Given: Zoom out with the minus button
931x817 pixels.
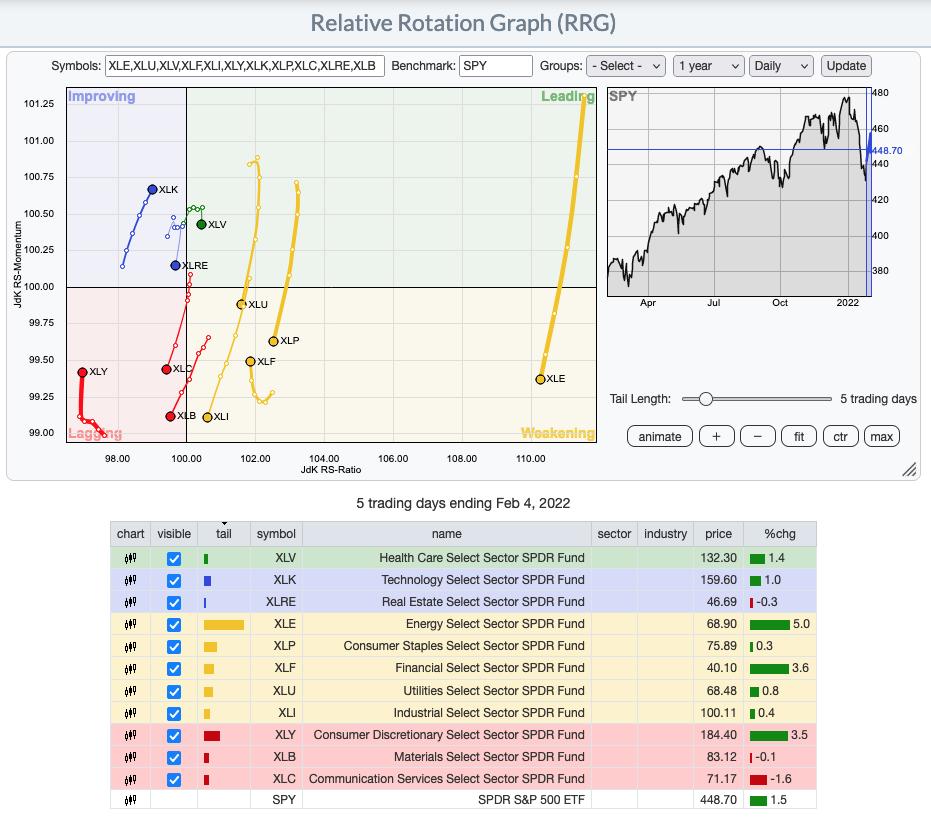Looking at the screenshot, I should pos(758,436).
